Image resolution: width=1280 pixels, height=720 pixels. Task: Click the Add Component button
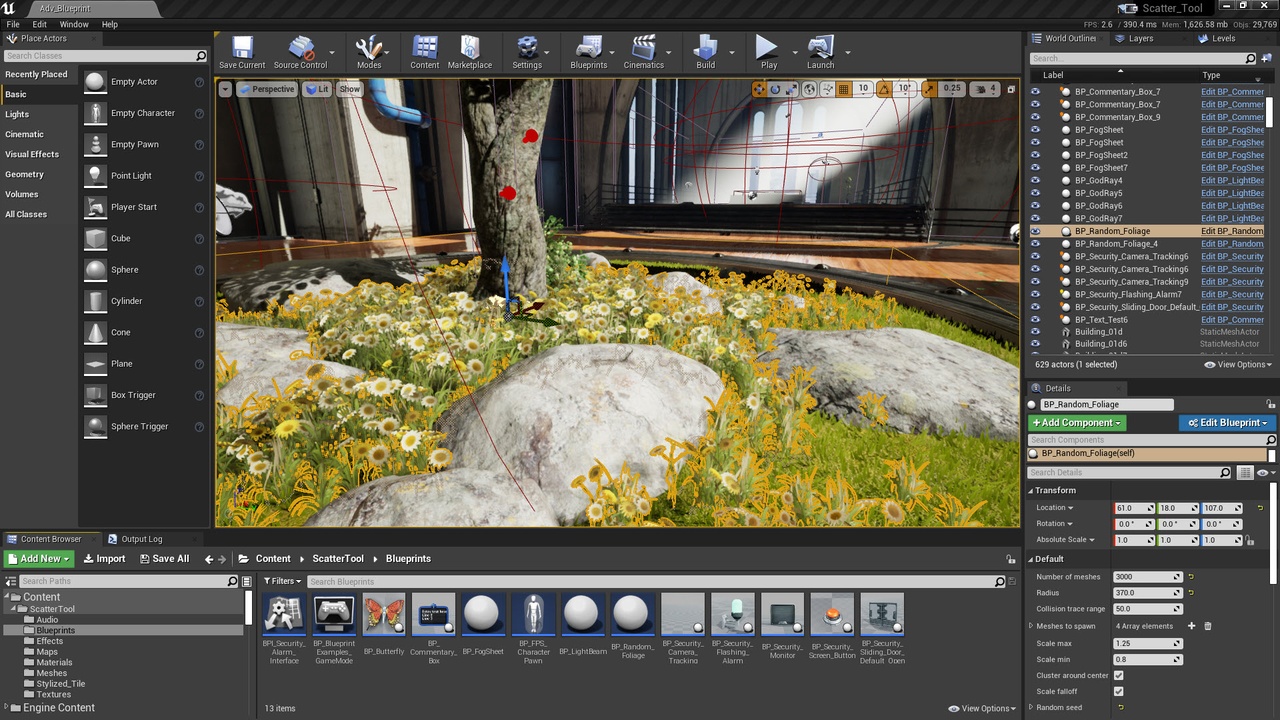(x=1077, y=423)
